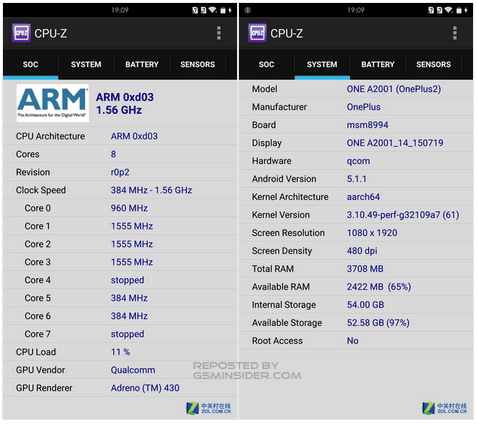Screen dimensions: 477x424
Task: Select Hardware value 'qcom'
Action: [358, 161]
